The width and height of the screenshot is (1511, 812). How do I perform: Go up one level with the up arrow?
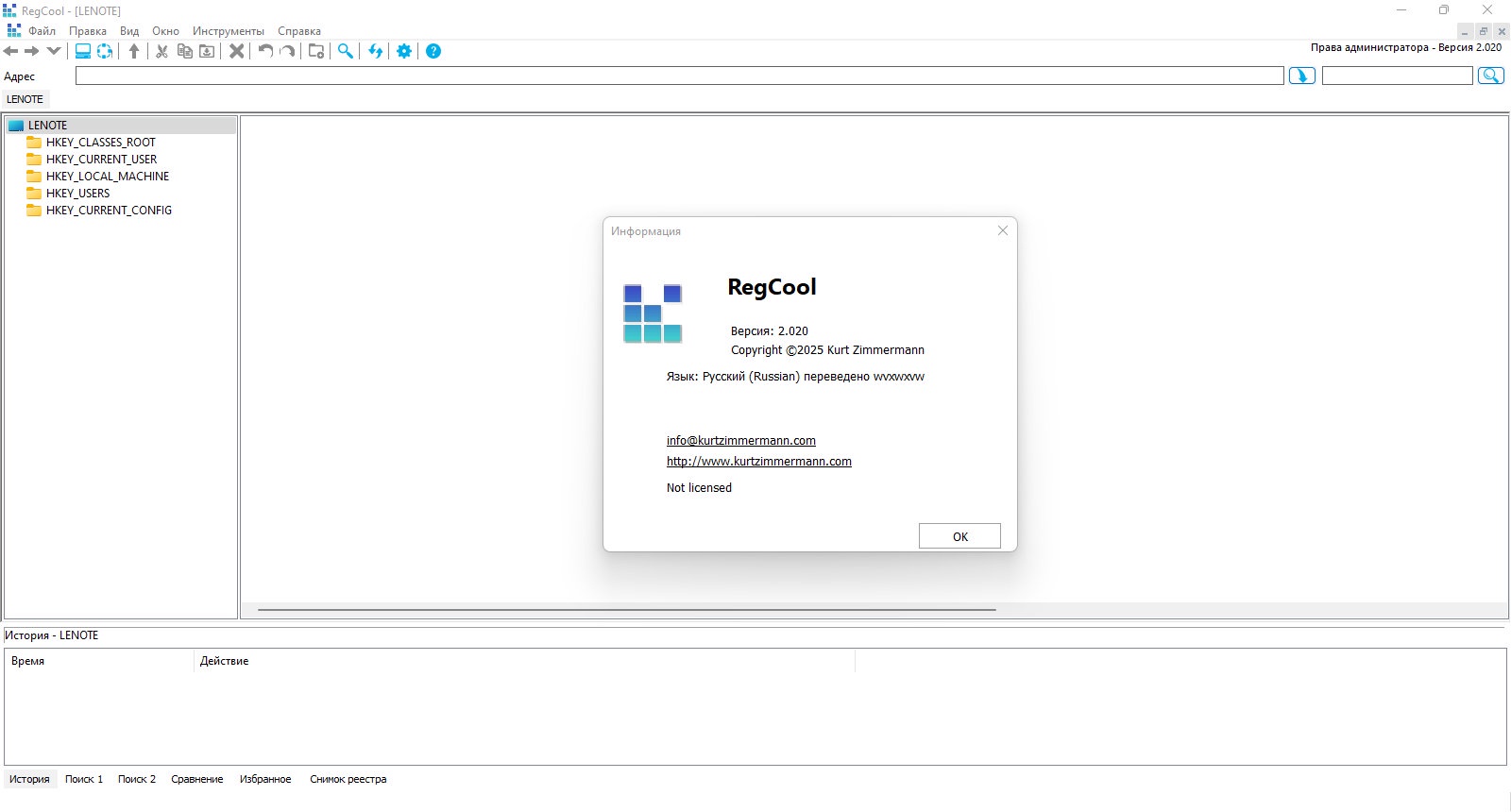click(x=134, y=51)
